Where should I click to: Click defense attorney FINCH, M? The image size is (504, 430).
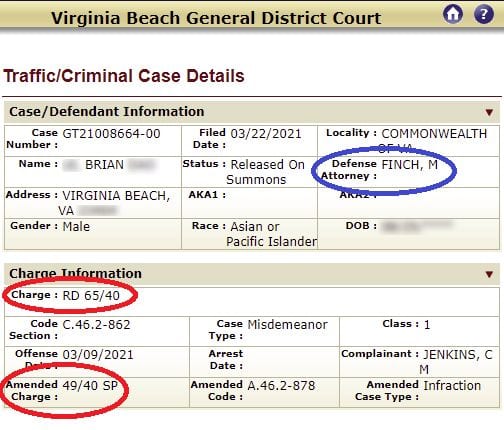click(x=409, y=164)
